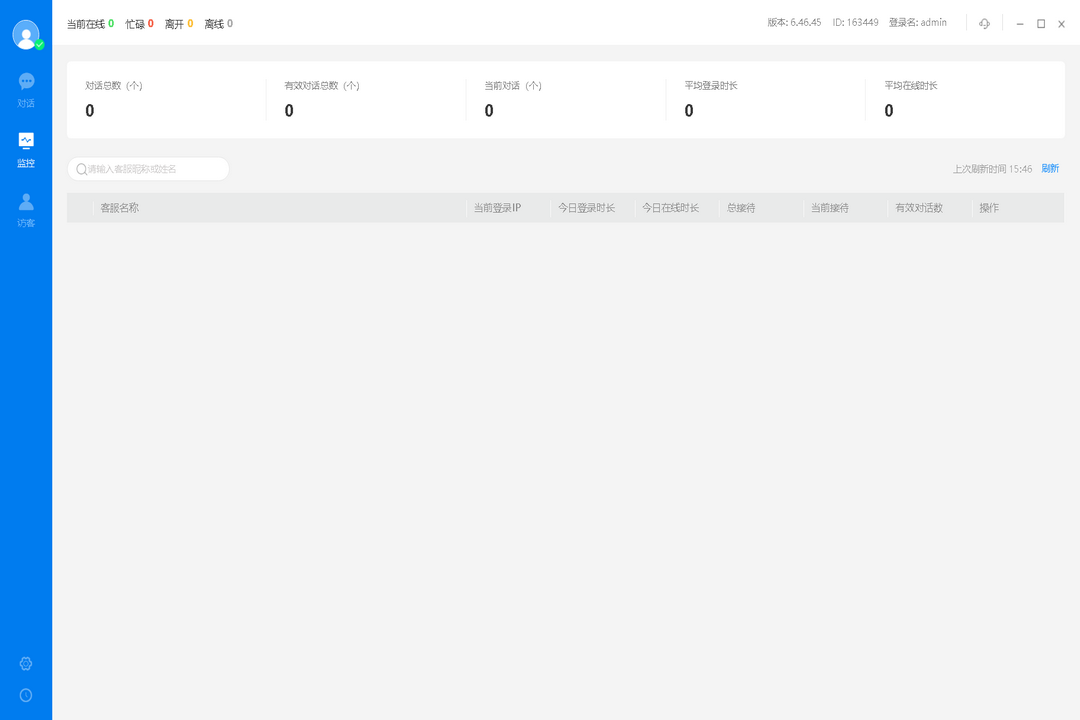Click 平均在线时长 statistic label
Image resolution: width=1080 pixels, height=720 pixels.
click(911, 86)
